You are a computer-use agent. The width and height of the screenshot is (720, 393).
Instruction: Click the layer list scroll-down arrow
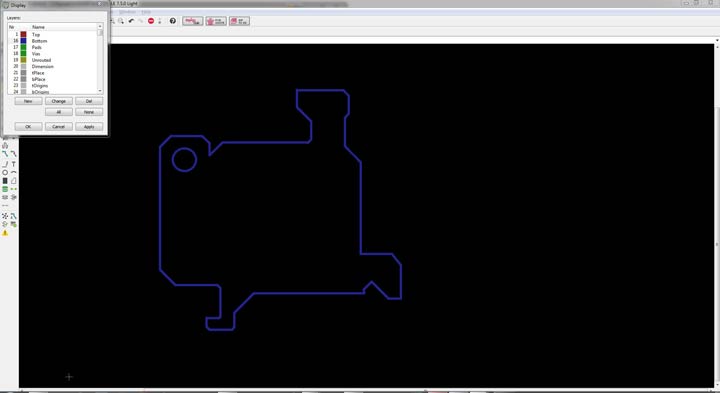100,91
